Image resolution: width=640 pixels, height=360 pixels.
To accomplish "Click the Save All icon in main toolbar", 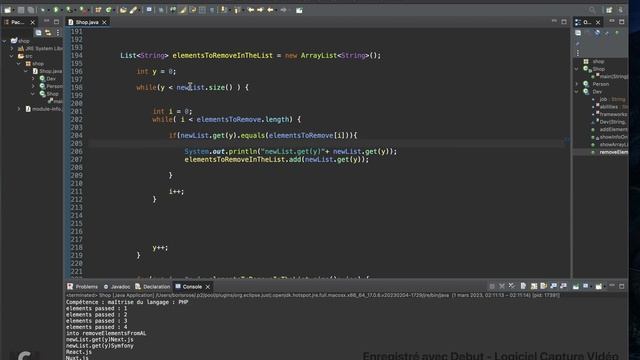I will tap(31, 10).
